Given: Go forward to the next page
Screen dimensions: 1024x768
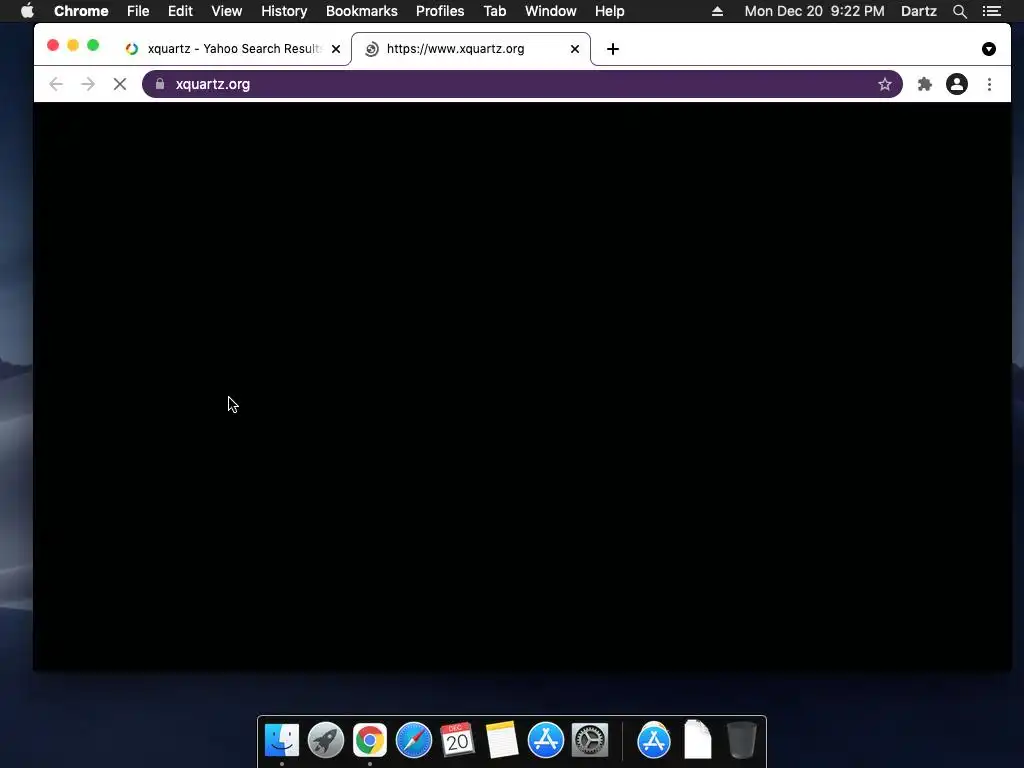Looking at the screenshot, I should coord(88,84).
